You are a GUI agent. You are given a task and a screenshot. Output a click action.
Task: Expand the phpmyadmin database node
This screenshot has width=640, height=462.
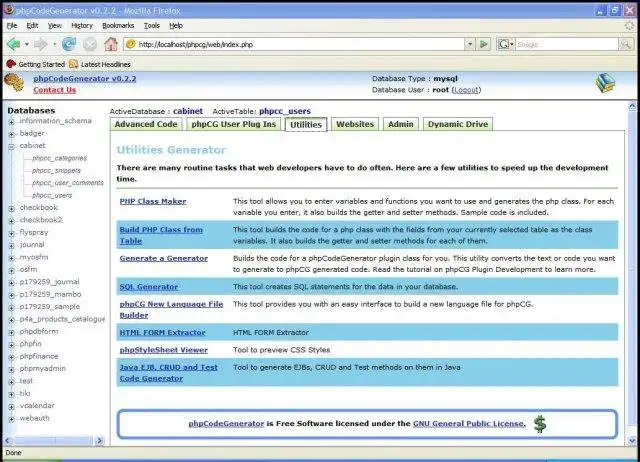[11, 369]
